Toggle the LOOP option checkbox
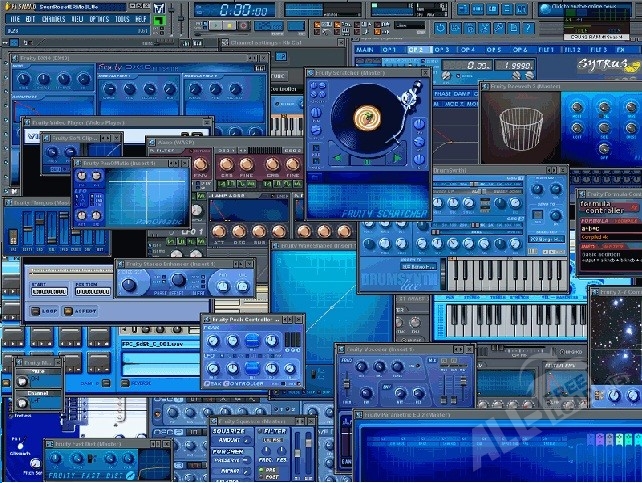The width and height of the screenshot is (642, 483). tap(37, 311)
